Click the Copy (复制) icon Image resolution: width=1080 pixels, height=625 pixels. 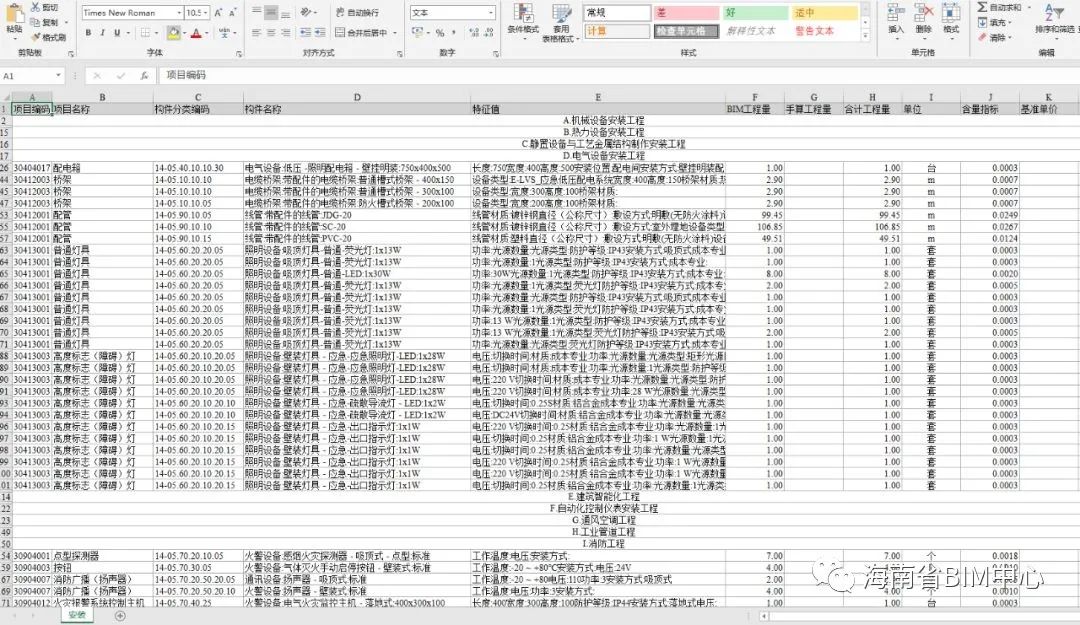(x=34, y=23)
